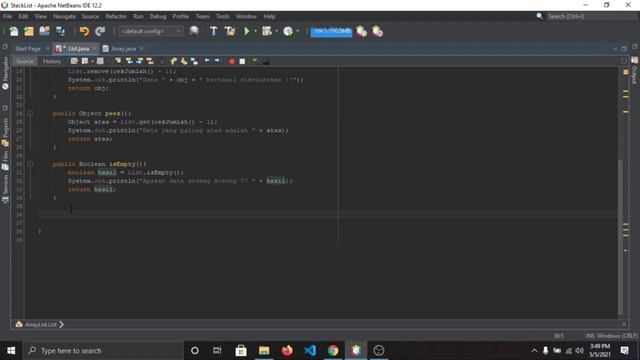Open the Source menu
640x360 pixels.
click(x=90, y=16)
